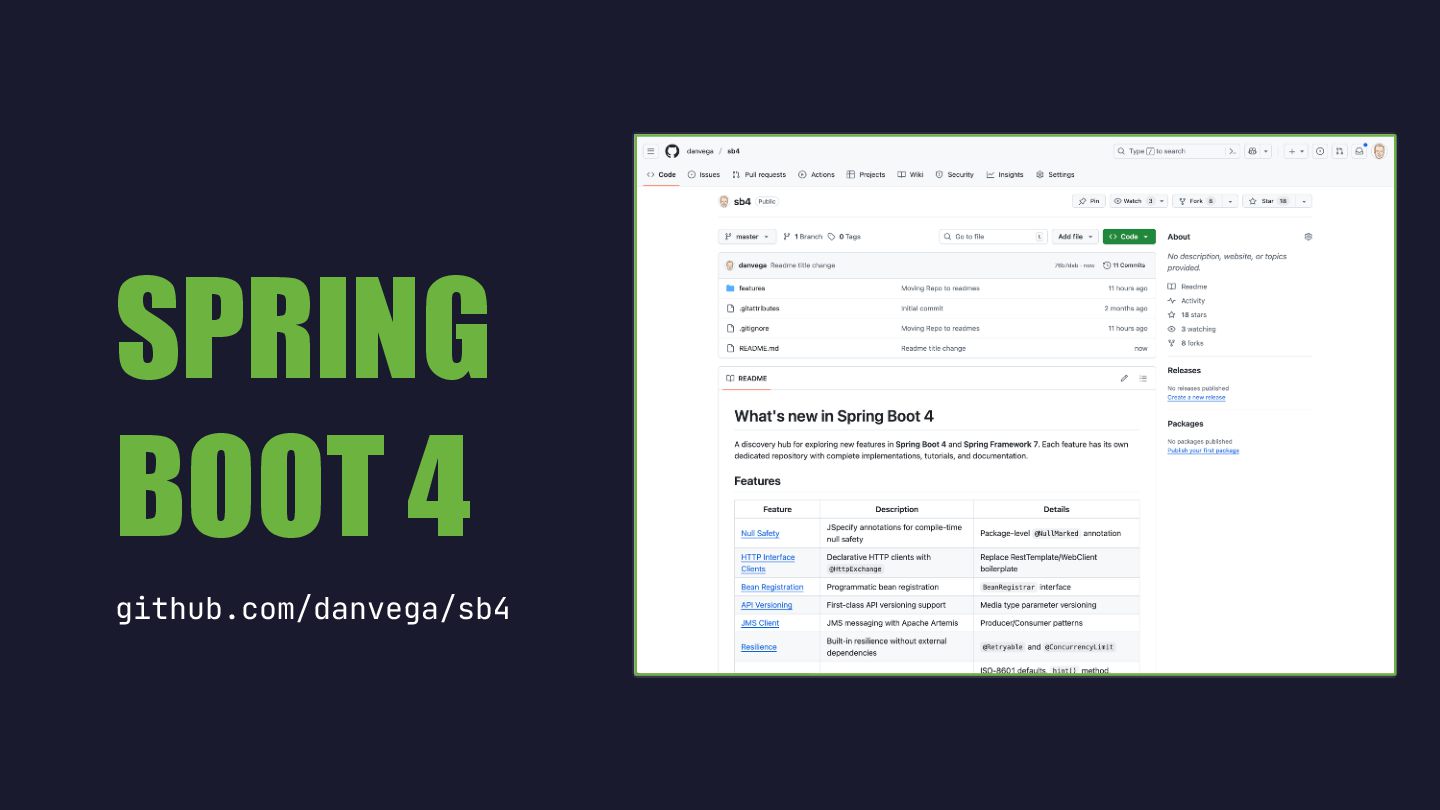Open the pull requests icon in GitHub header
Screen dimensions: 1440x810
(1340, 151)
